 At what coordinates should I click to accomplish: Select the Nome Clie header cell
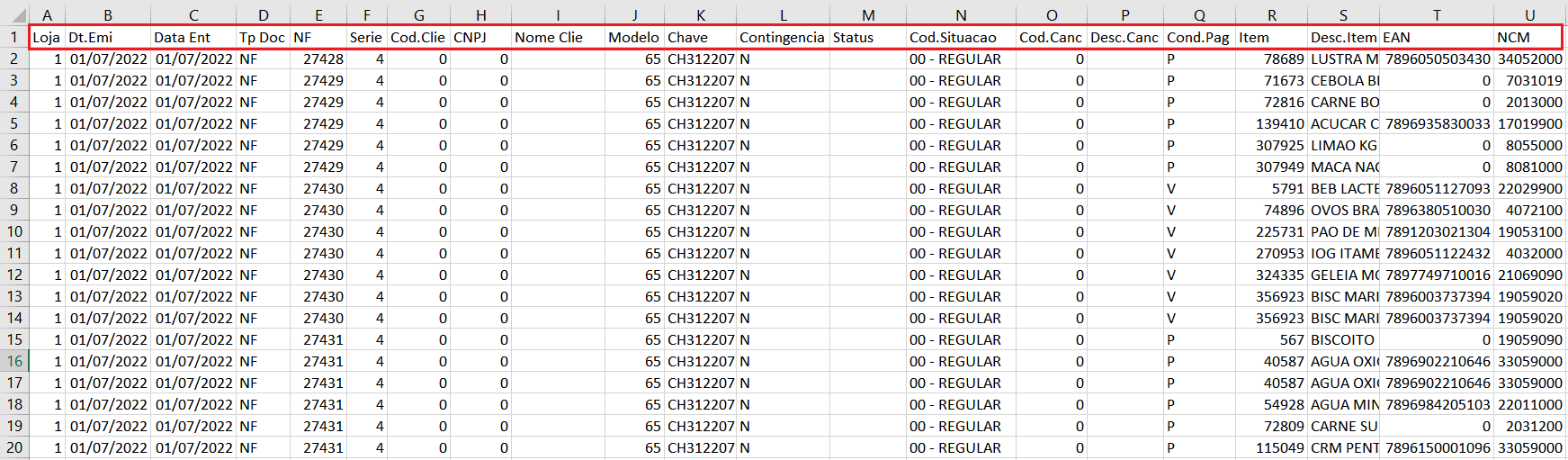coord(558,37)
